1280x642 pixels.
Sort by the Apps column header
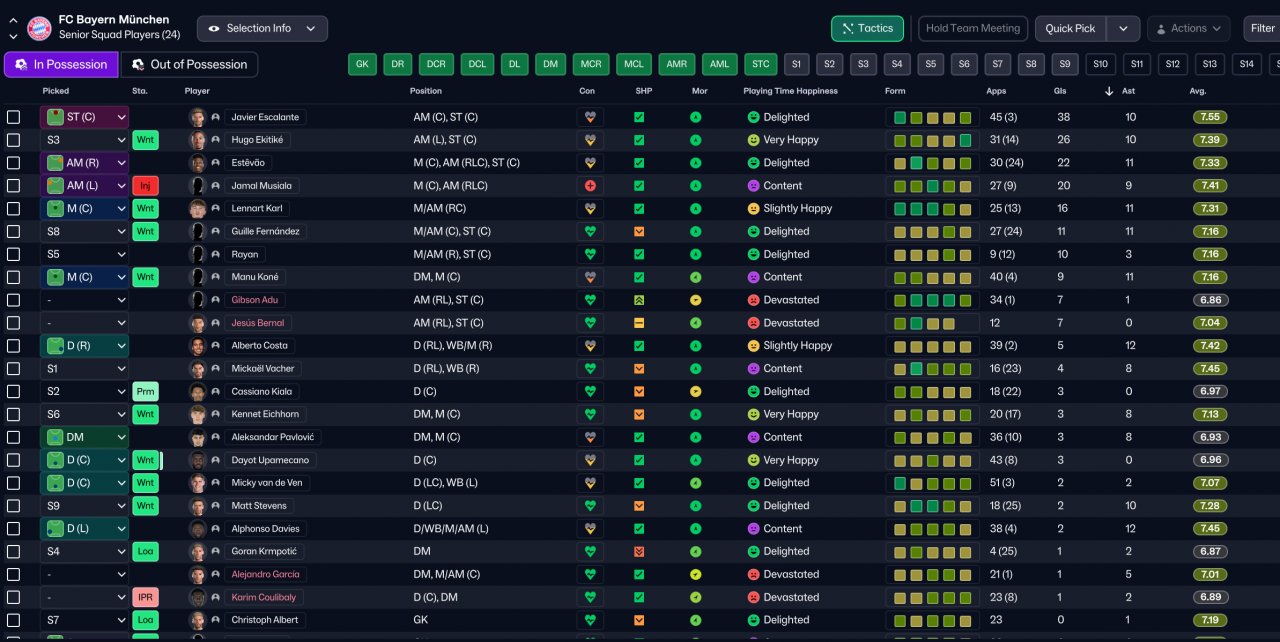(996, 91)
